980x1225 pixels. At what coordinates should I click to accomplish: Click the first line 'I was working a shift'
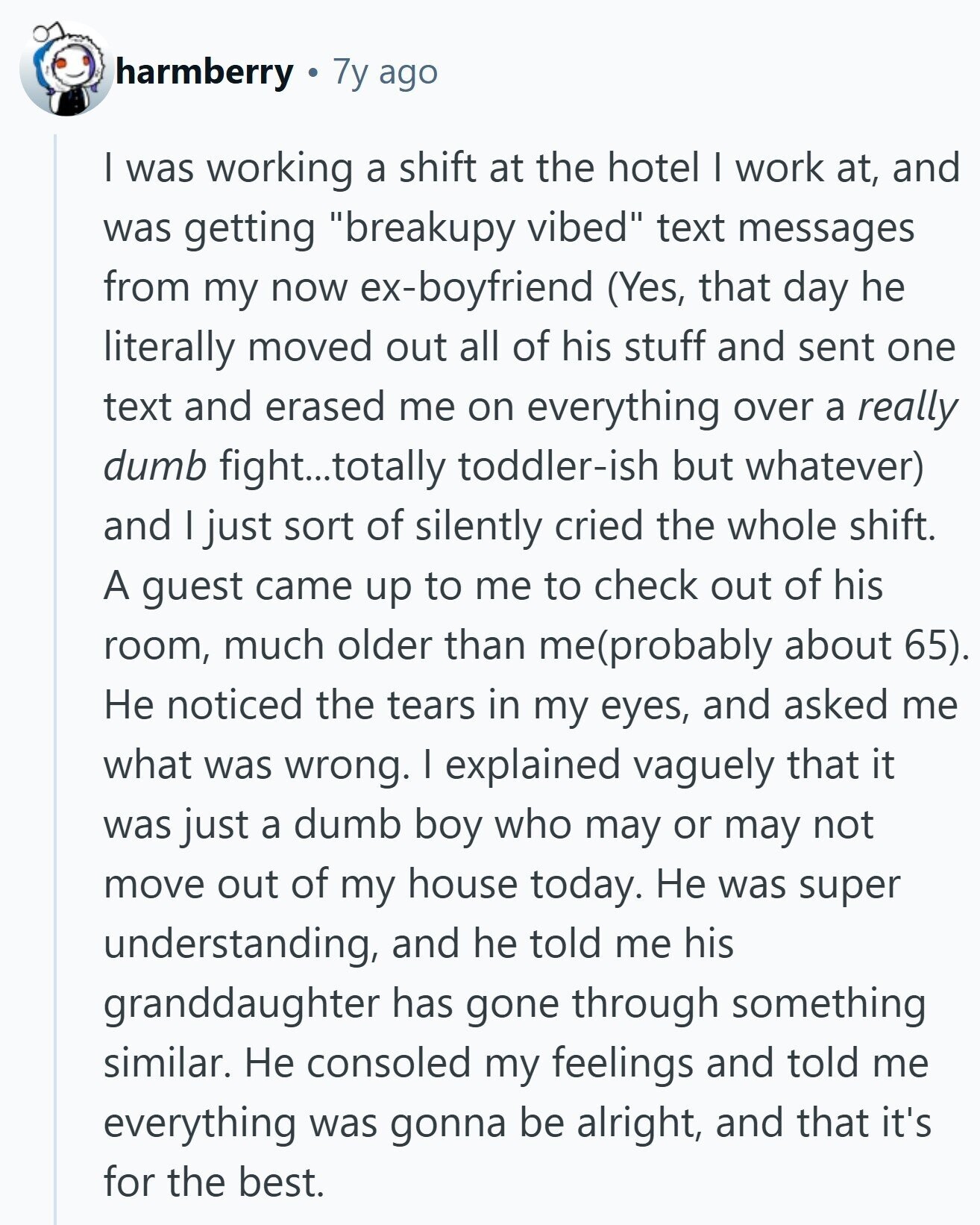click(x=291, y=169)
